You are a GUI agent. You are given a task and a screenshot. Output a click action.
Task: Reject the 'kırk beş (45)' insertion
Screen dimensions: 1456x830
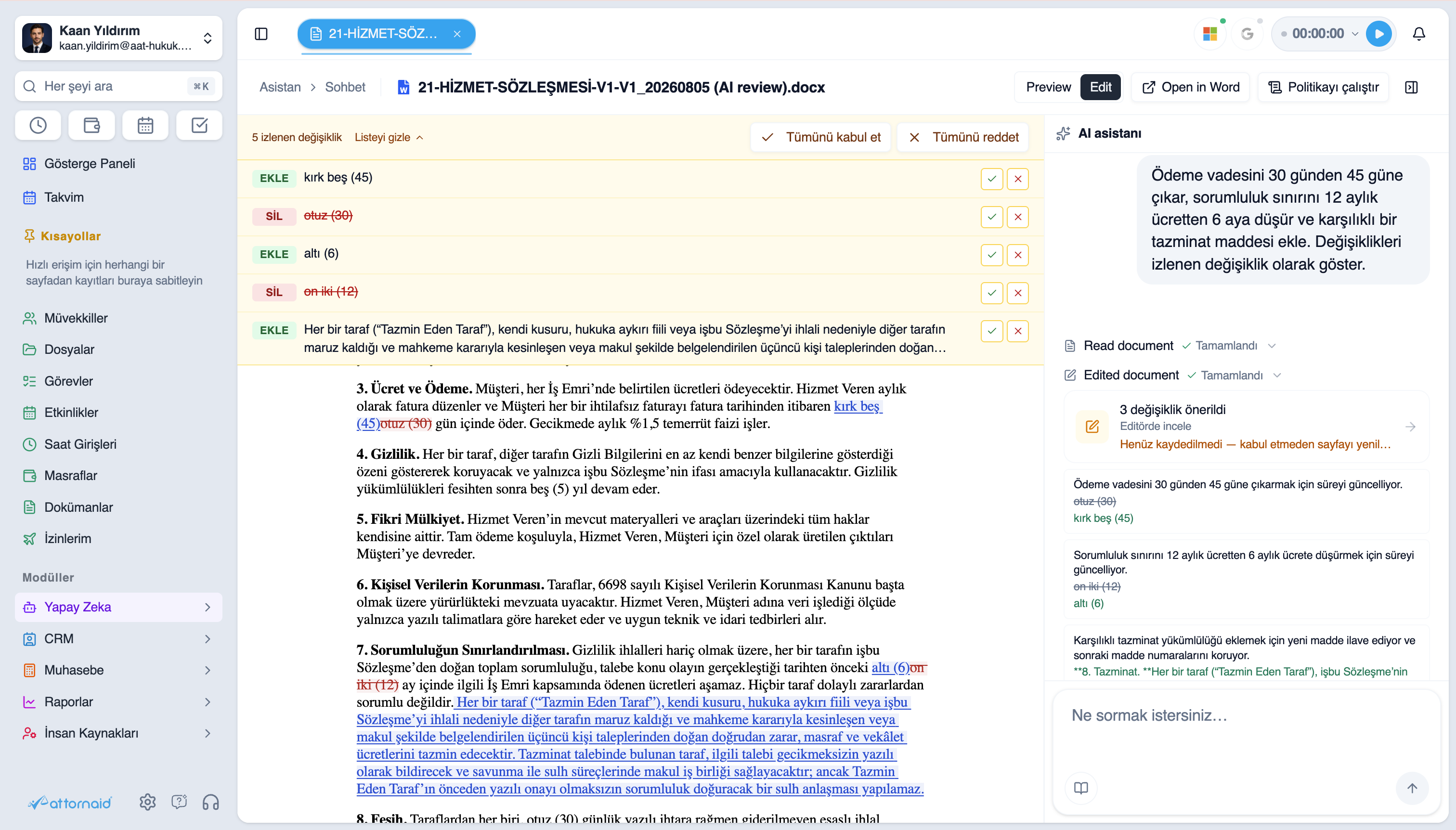1017,179
